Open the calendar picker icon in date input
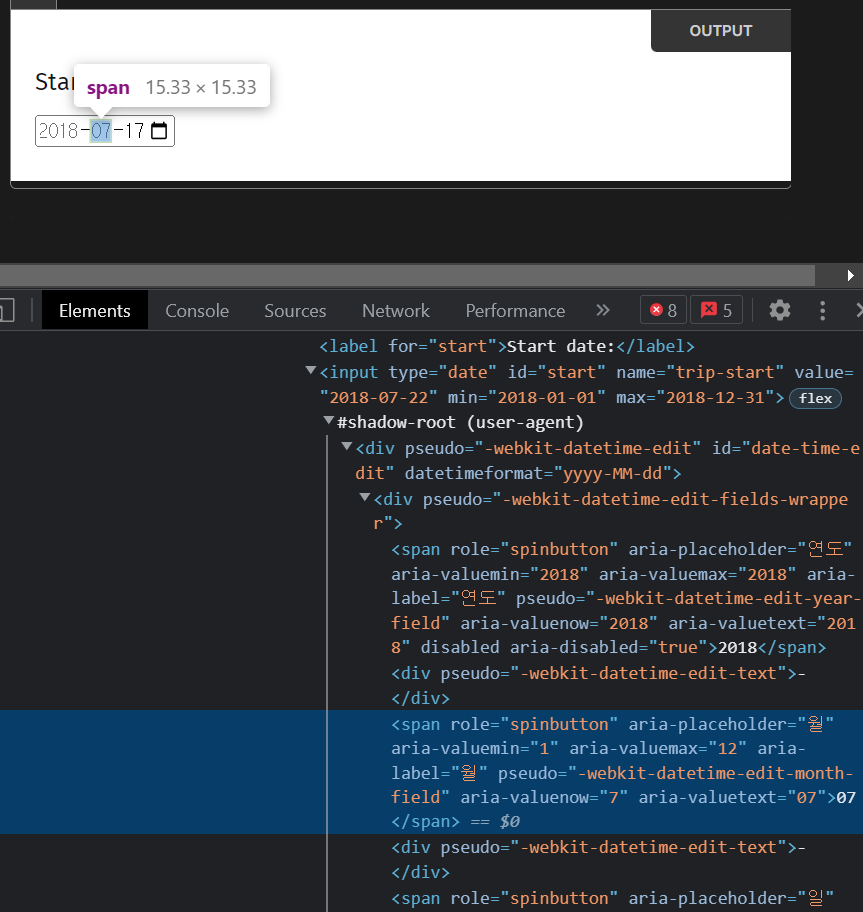 click(159, 131)
